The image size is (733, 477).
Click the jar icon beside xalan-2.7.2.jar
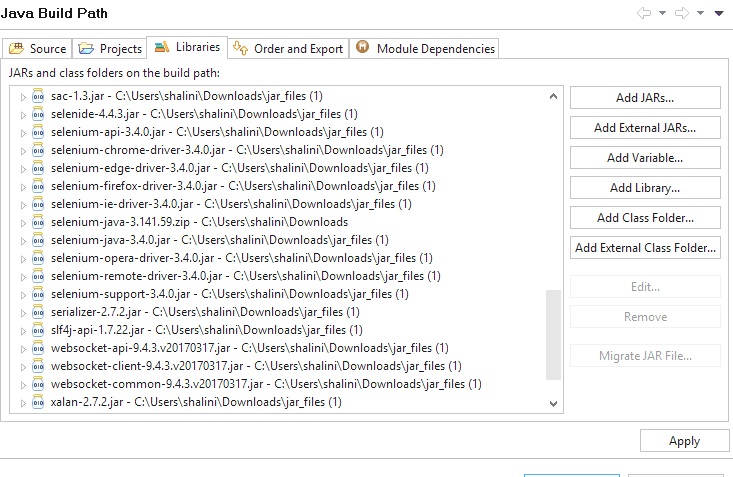click(38, 402)
